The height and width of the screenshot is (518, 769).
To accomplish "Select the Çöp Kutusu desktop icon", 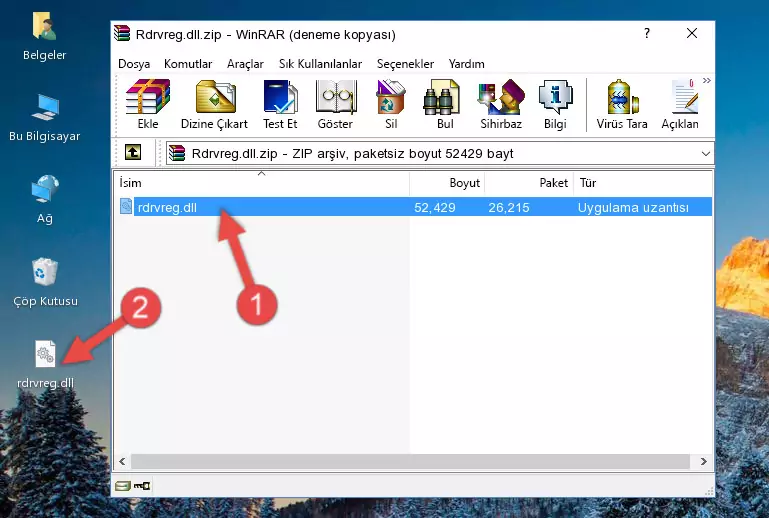I will click(45, 283).
